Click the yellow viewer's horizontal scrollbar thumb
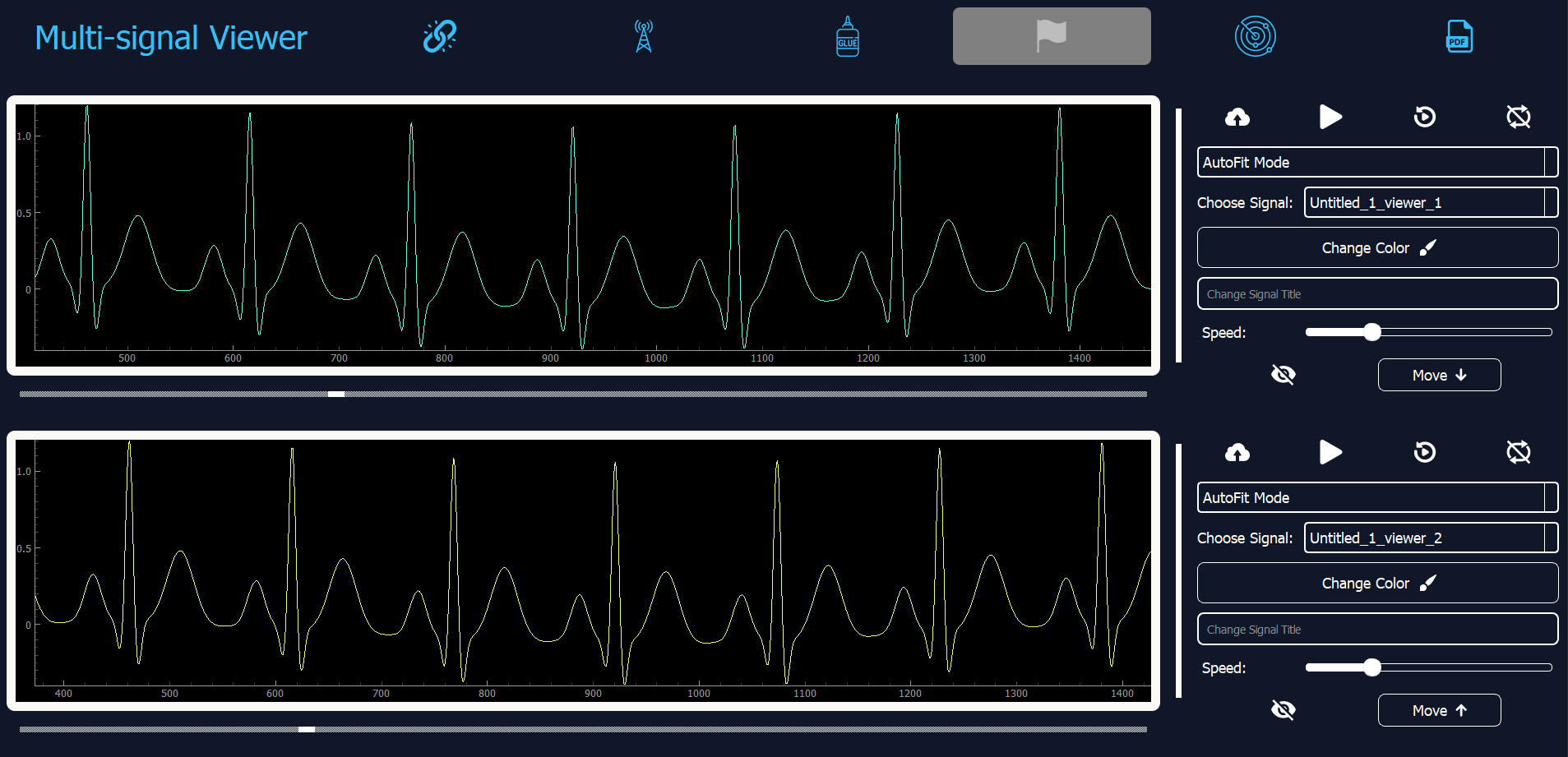This screenshot has width=1568, height=757. [307, 729]
